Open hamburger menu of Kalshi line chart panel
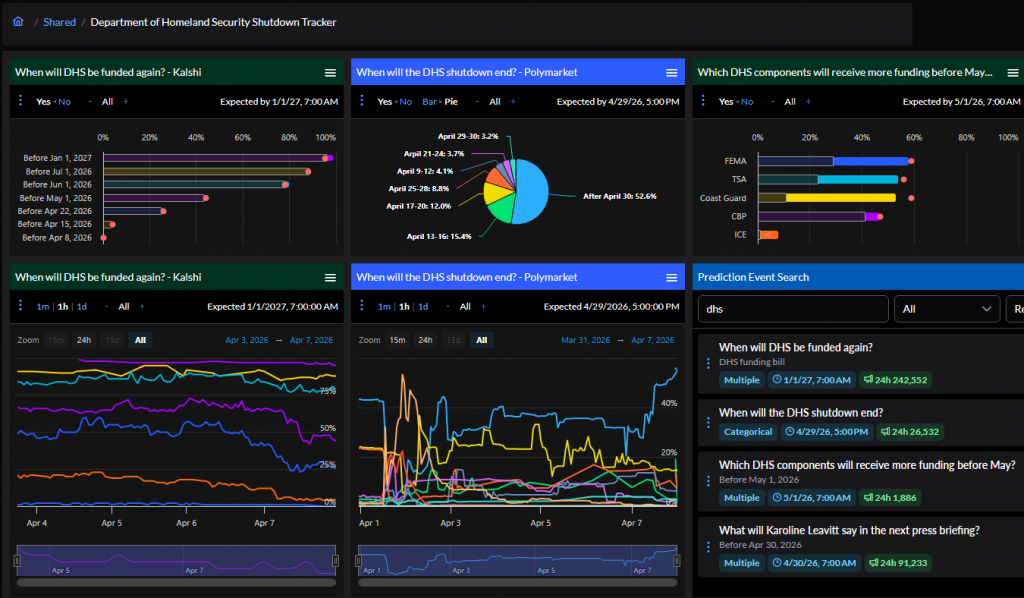Image resolution: width=1024 pixels, height=598 pixels. (x=330, y=277)
